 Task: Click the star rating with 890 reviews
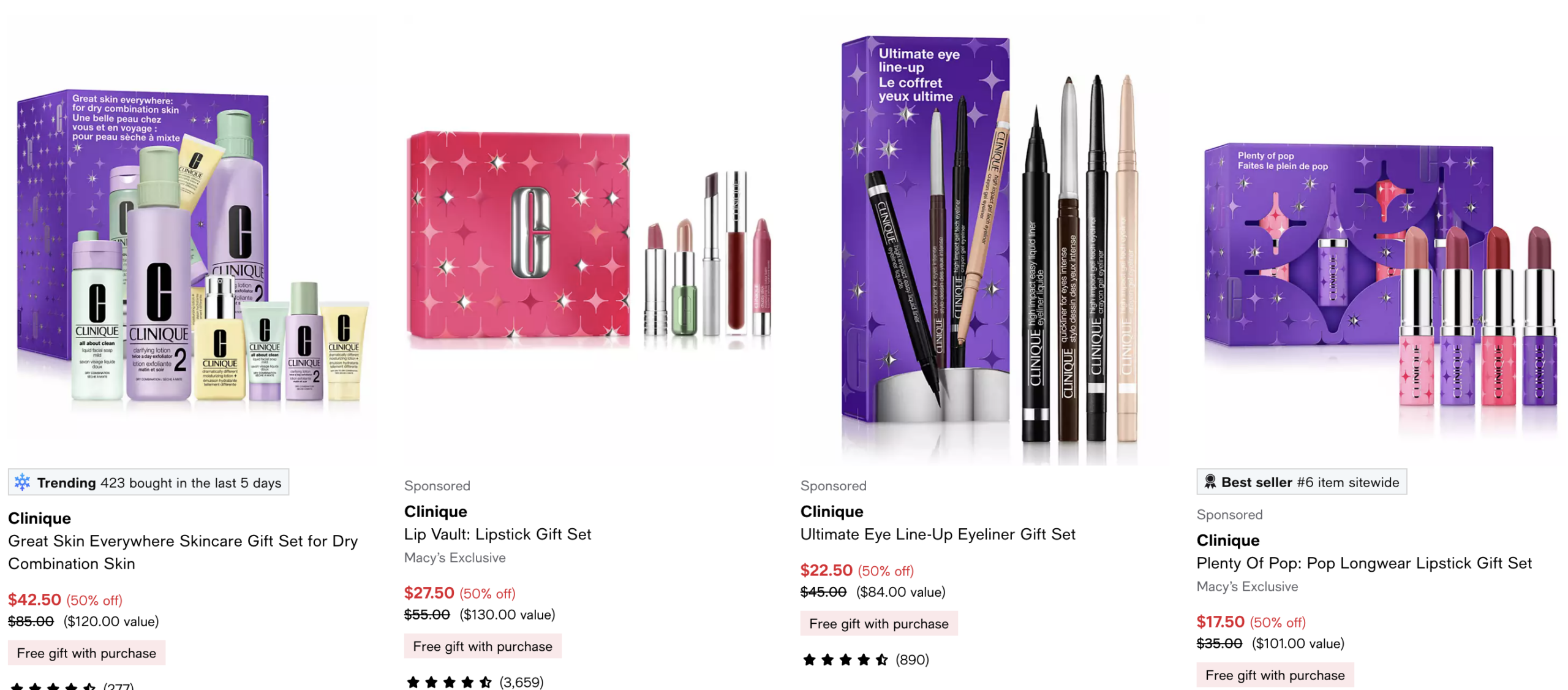click(865, 659)
